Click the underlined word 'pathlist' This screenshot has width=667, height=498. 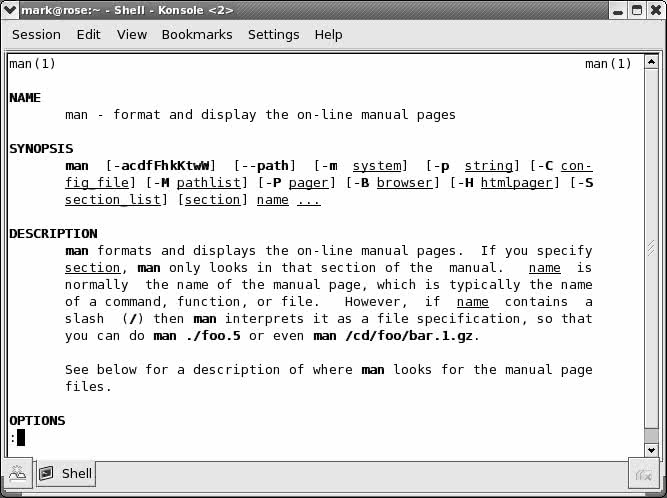[209, 183]
